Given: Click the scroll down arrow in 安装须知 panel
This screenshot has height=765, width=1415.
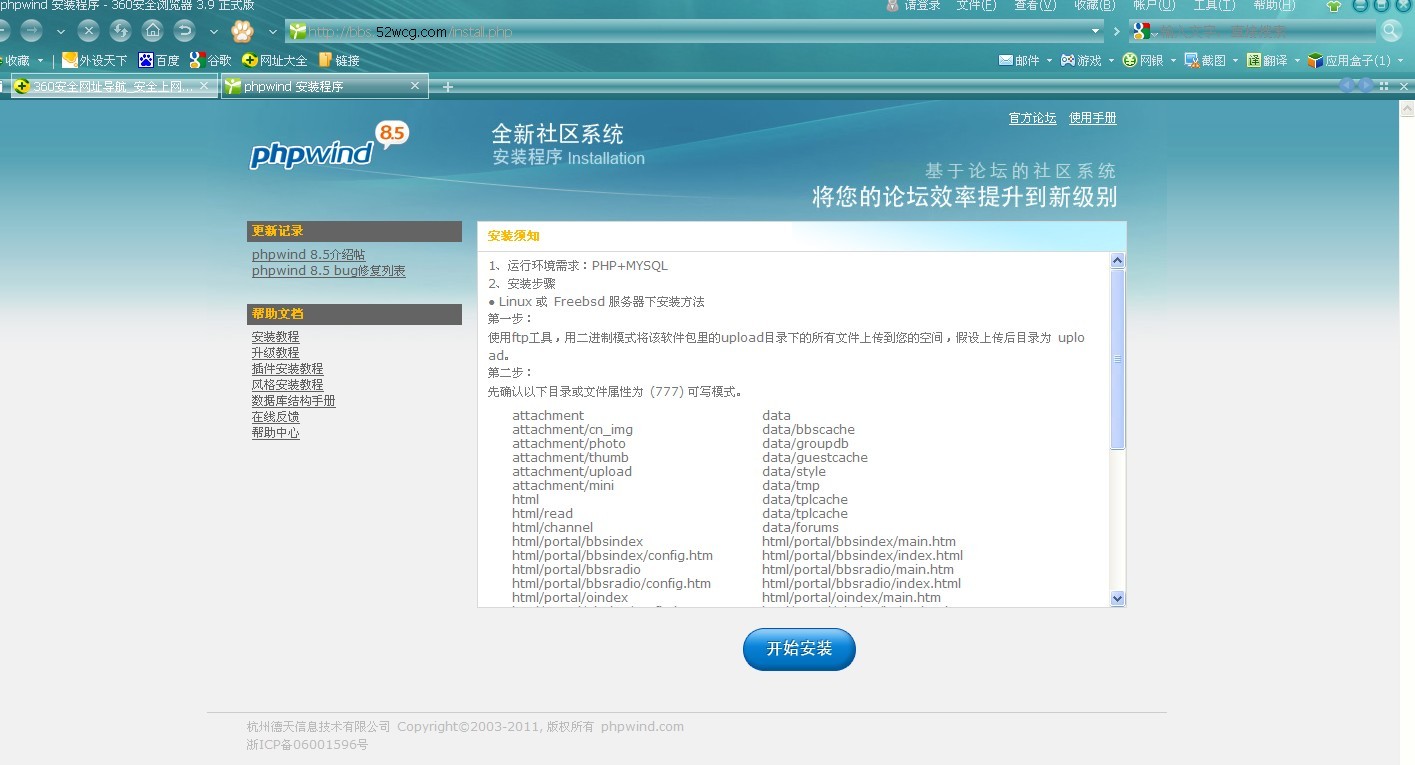Looking at the screenshot, I should 1117,598.
